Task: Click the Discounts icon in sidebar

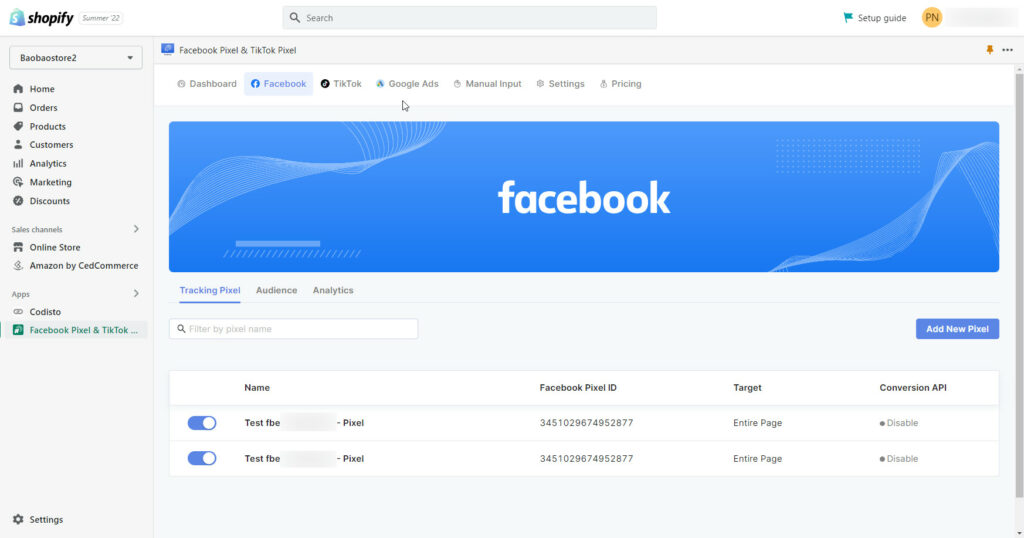Action: tap(18, 201)
